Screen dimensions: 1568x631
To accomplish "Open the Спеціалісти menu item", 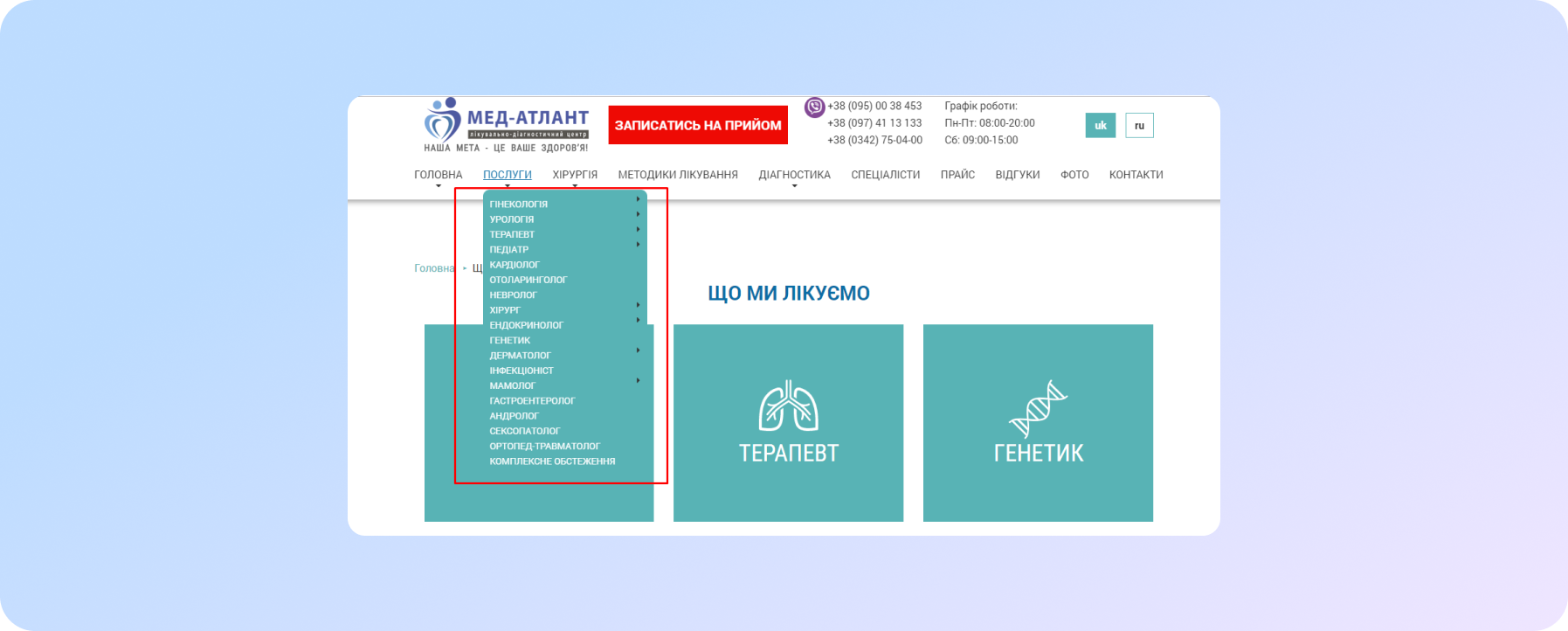I will [x=886, y=175].
